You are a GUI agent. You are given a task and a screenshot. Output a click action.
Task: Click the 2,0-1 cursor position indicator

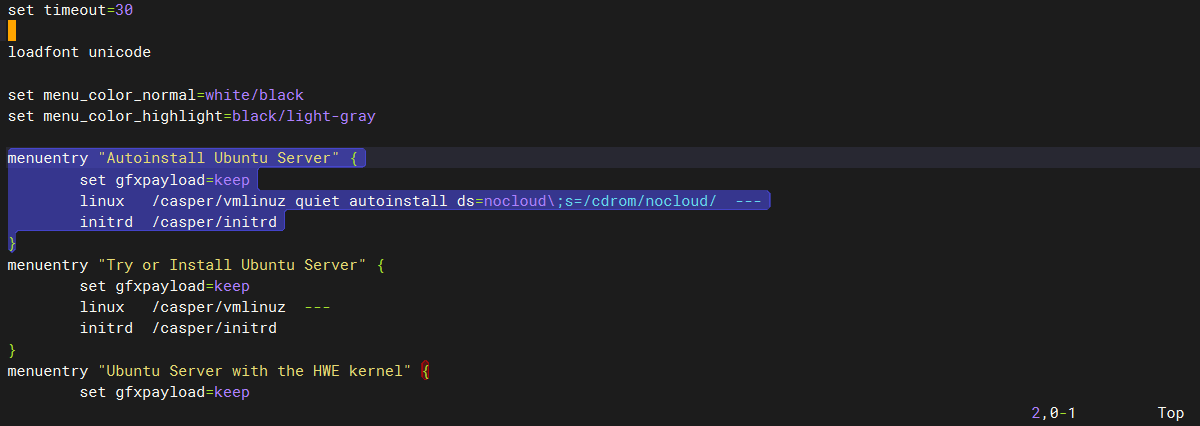pos(1053,413)
